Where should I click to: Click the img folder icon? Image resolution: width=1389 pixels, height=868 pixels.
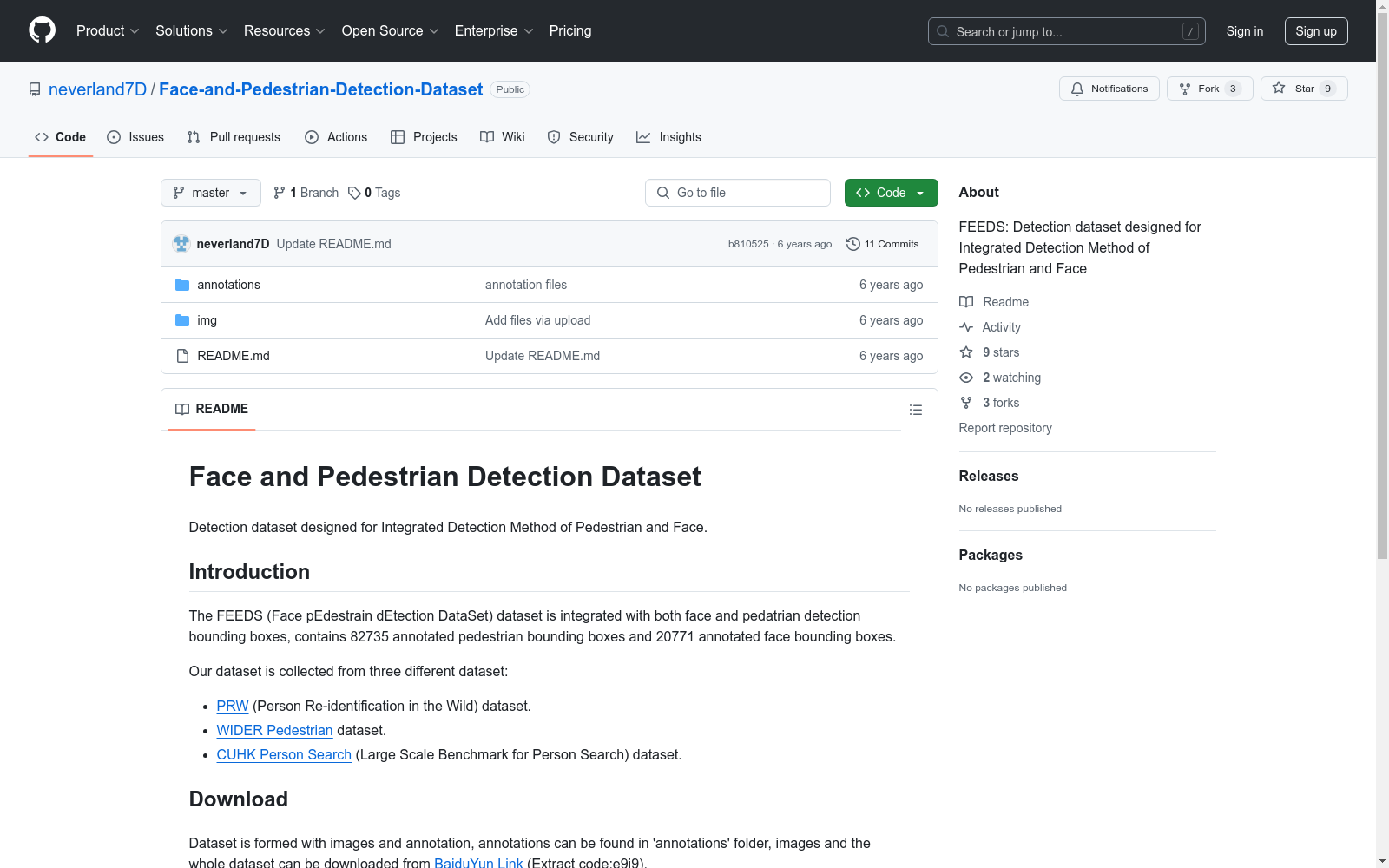click(182, 320)
